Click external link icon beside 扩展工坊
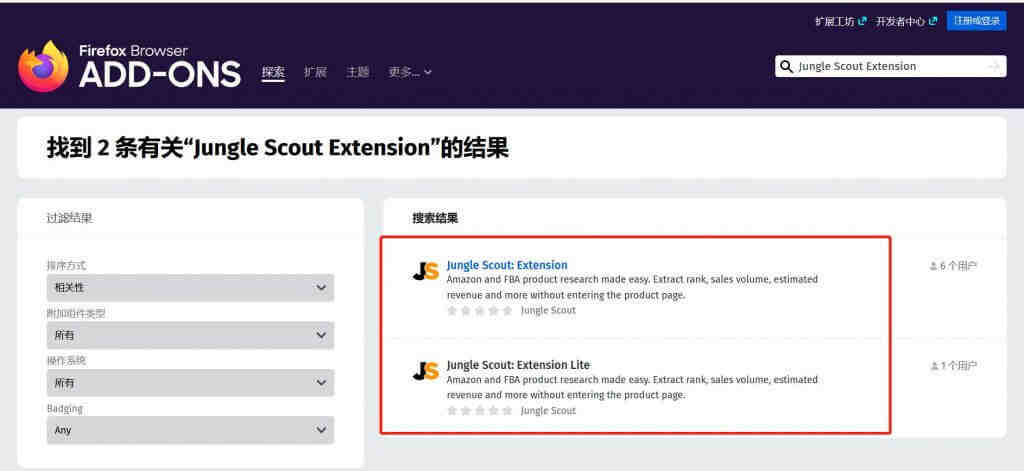The width and height of the screenshot is (1024, 471). coord(863,21)
